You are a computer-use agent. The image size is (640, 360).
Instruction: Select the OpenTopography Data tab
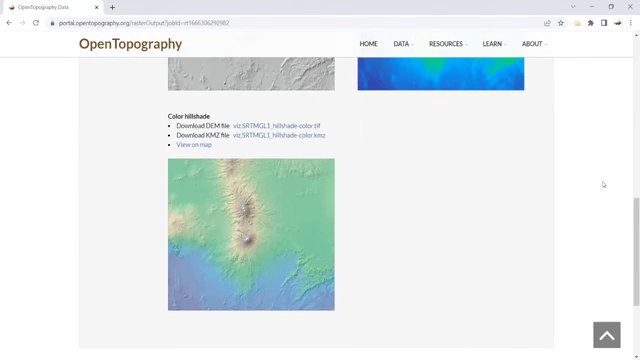53,7
